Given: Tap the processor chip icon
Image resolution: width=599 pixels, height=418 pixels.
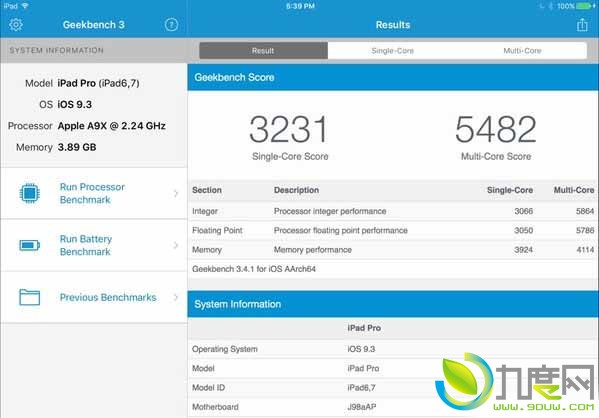Looking at the screenshot, I should point(29,193).
